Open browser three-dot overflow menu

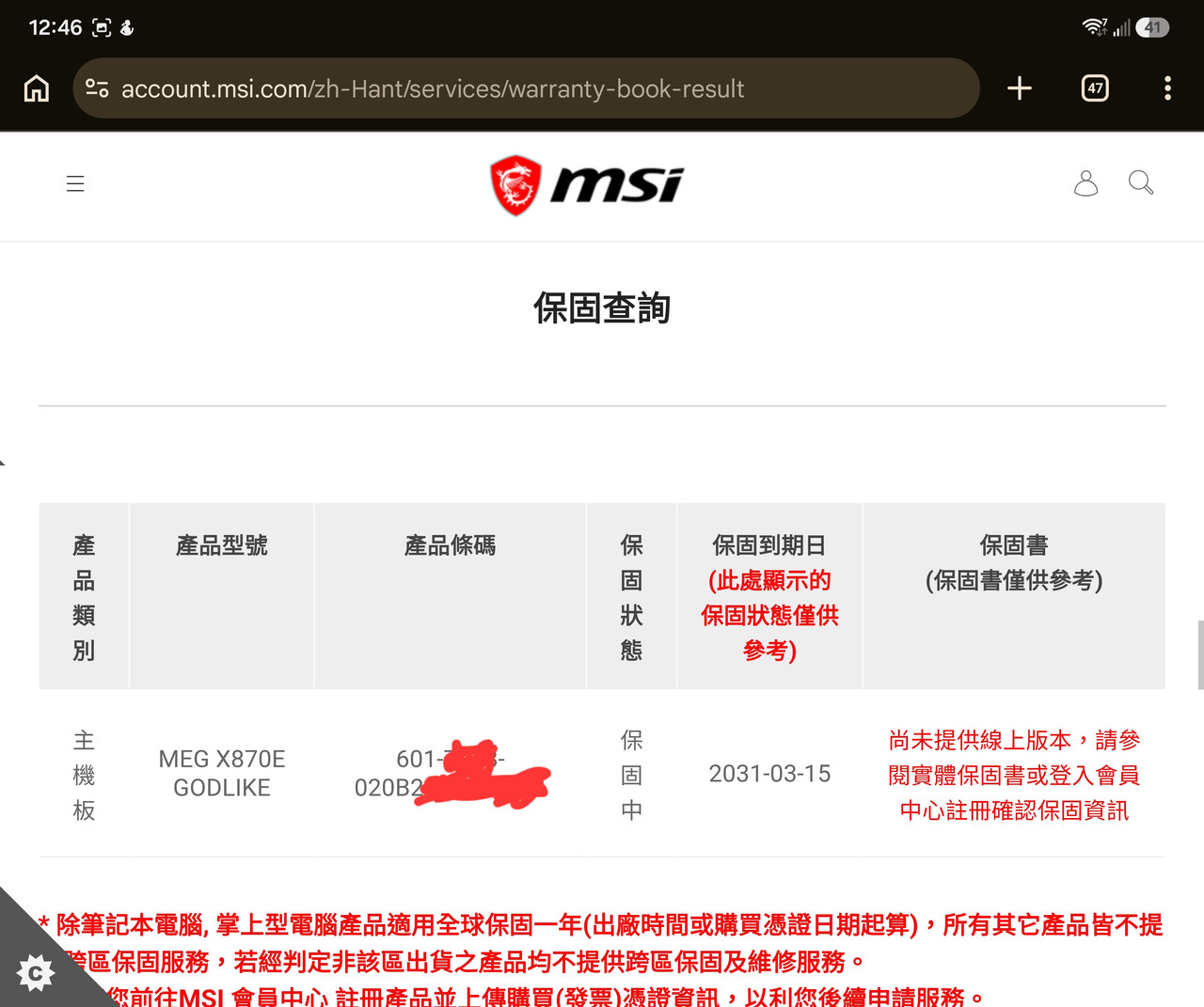pyautogui.click(x=1167, y=88)
